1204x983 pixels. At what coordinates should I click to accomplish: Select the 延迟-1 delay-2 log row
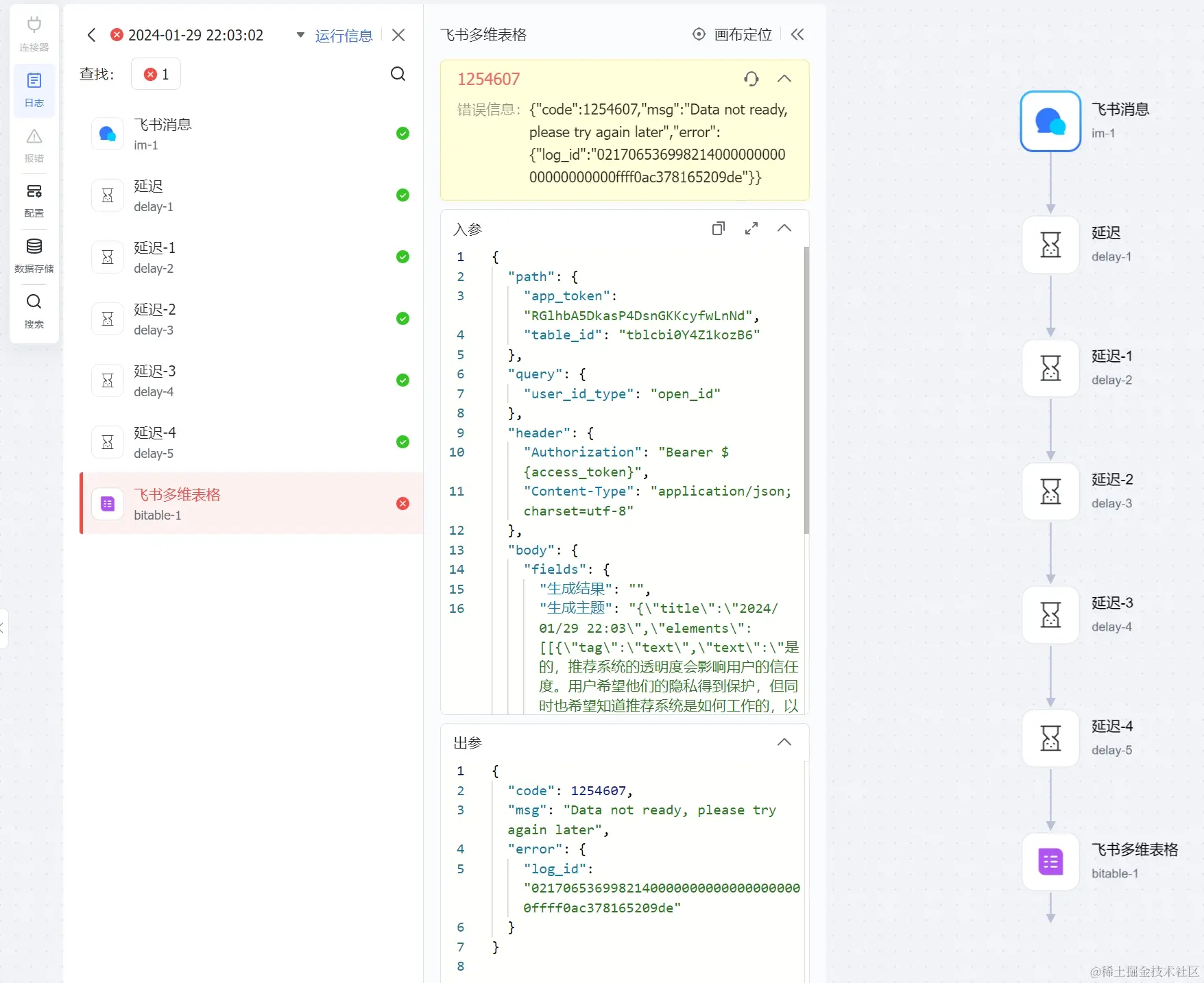[251, 257]
